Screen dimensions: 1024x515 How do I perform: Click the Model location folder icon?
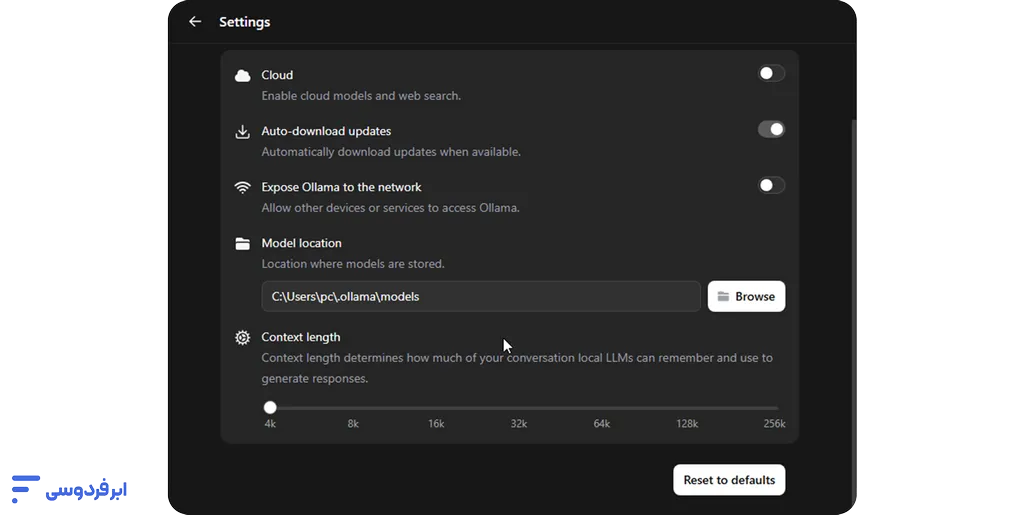click(242, 244)
